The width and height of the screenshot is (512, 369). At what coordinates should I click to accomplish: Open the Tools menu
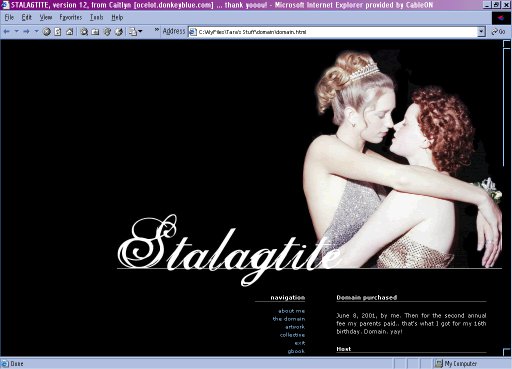coord(97,17)
